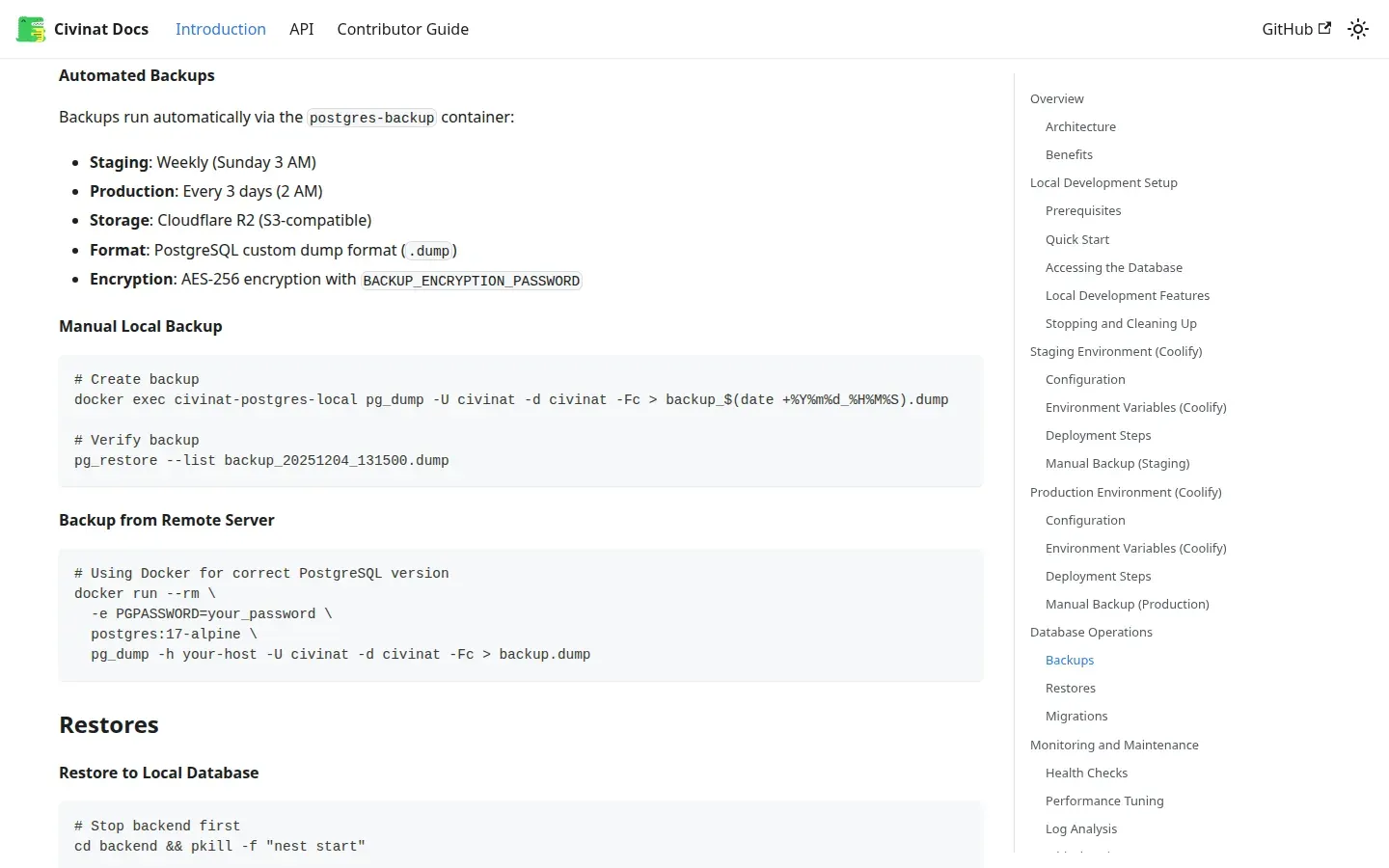Click the postgres-backup inline code
Image resolution: width=1389 pixels, height=868 pixels.
(371, 118)
